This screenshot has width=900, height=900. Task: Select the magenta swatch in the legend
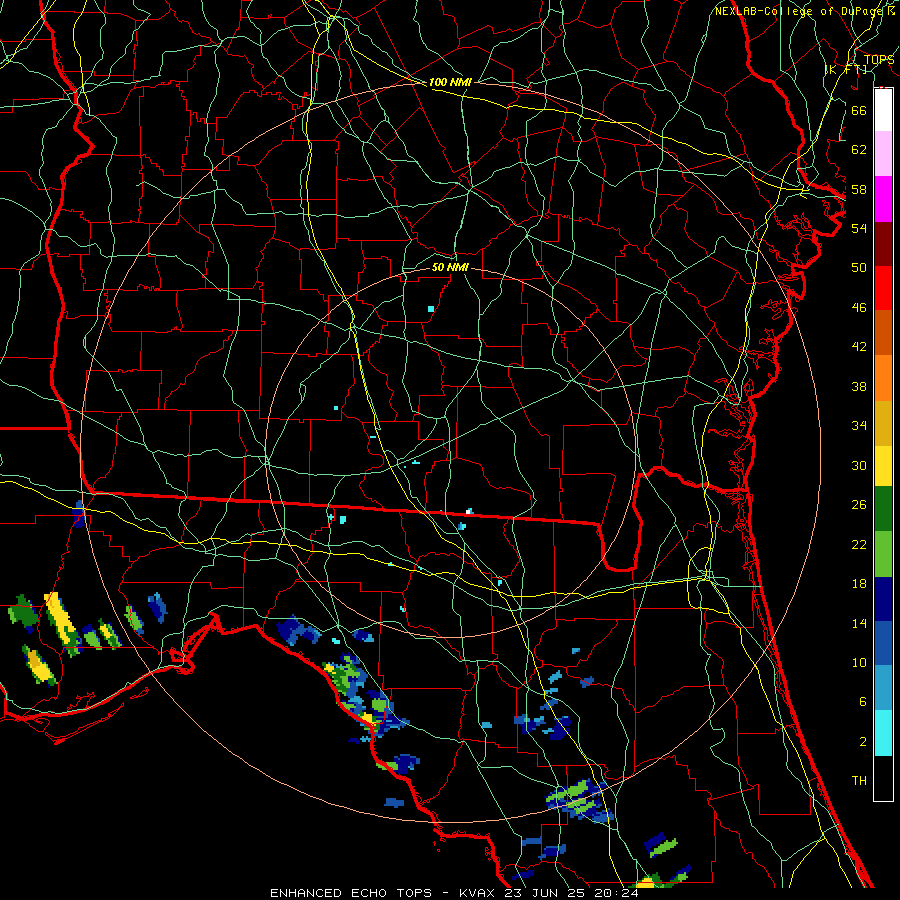[x=883, y=199]
